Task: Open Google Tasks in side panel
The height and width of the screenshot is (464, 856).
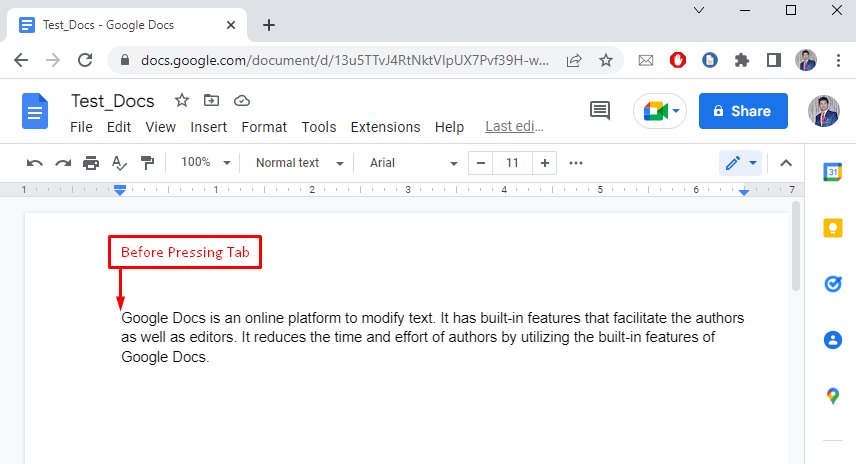Action: pos(833,284)
